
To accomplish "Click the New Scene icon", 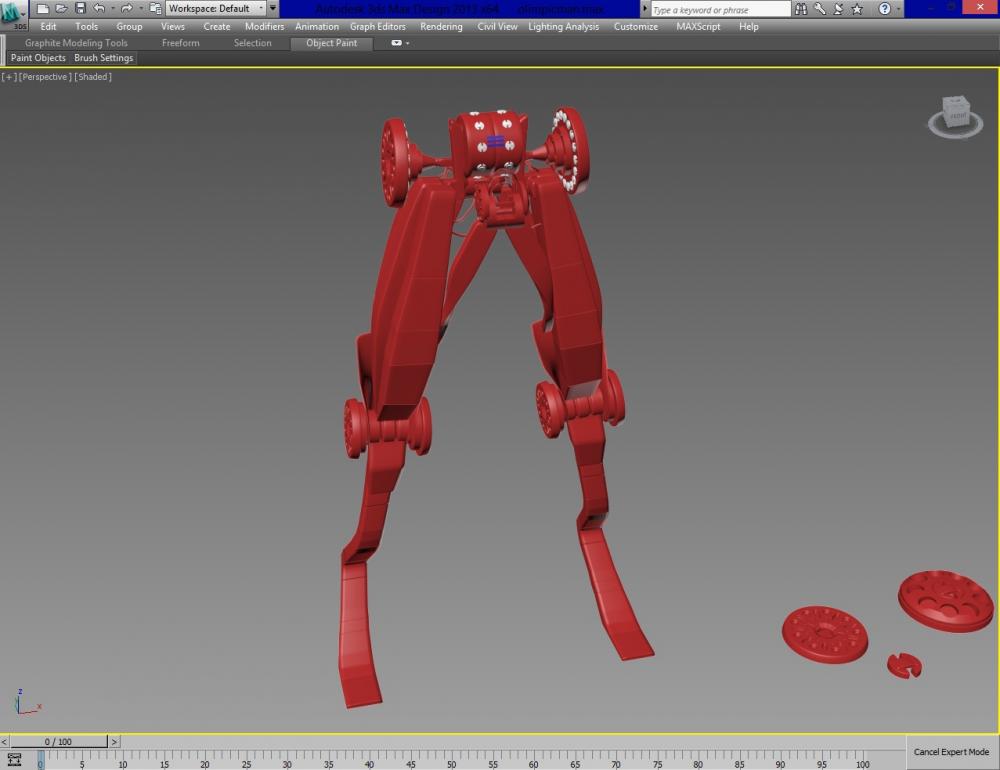I will (x=43, y=9).
